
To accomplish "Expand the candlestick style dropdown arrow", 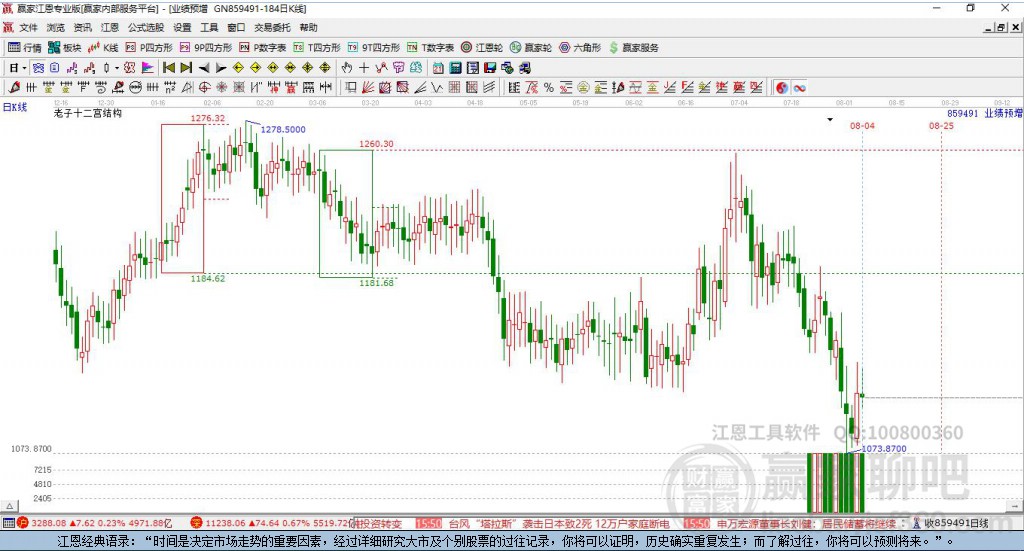I will coord(117,68).
